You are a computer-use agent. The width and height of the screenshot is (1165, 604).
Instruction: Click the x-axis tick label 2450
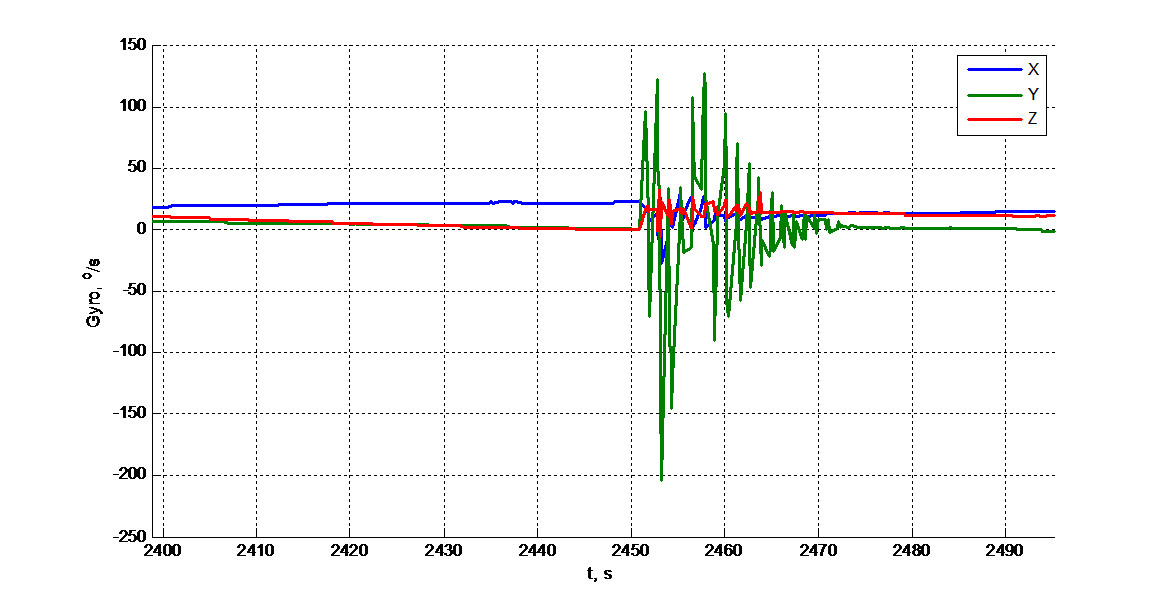pyautogui.click(x=631, y=551)
